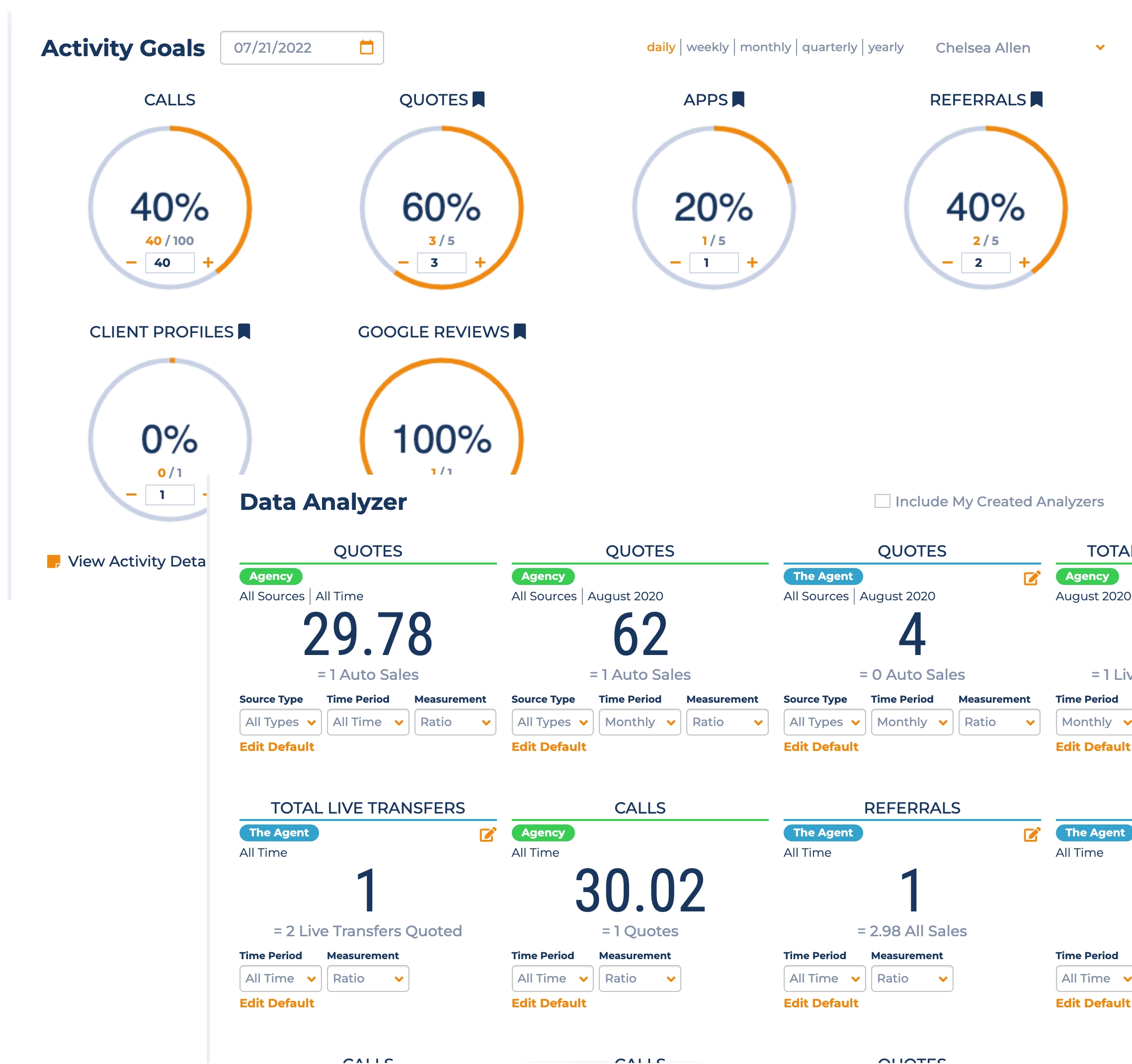The image size is (1132, 1064).
Task: Increase Calls count with plus icon
Action: point(208,262)
